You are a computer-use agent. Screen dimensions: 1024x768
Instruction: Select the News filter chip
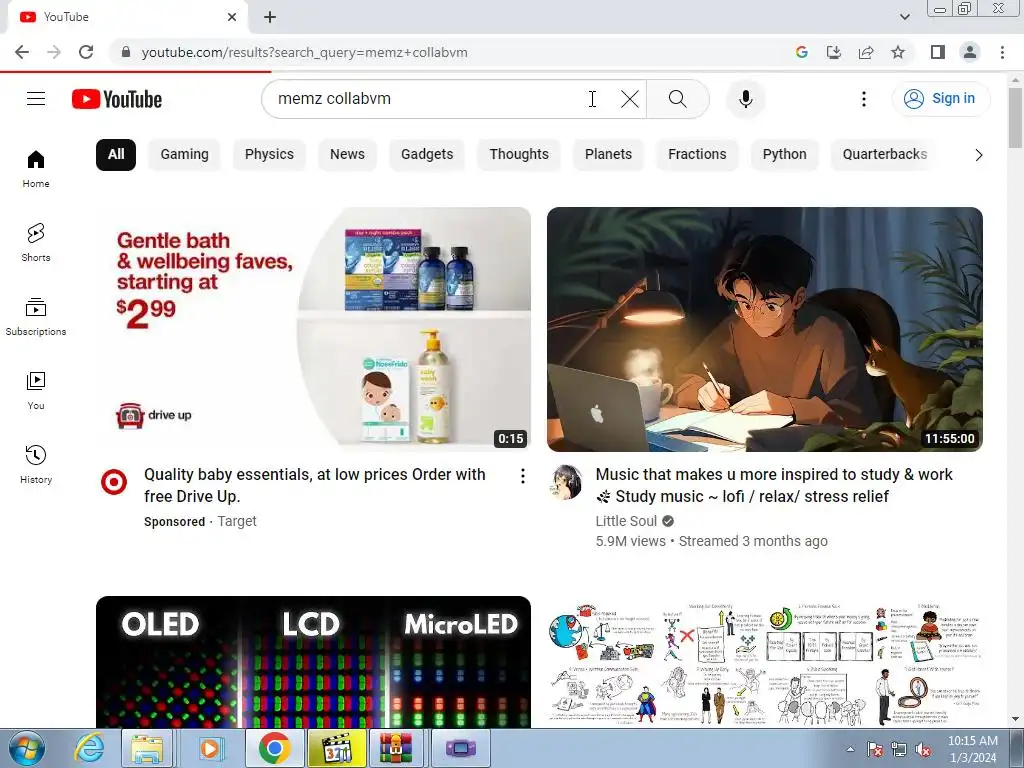[347, 155]
